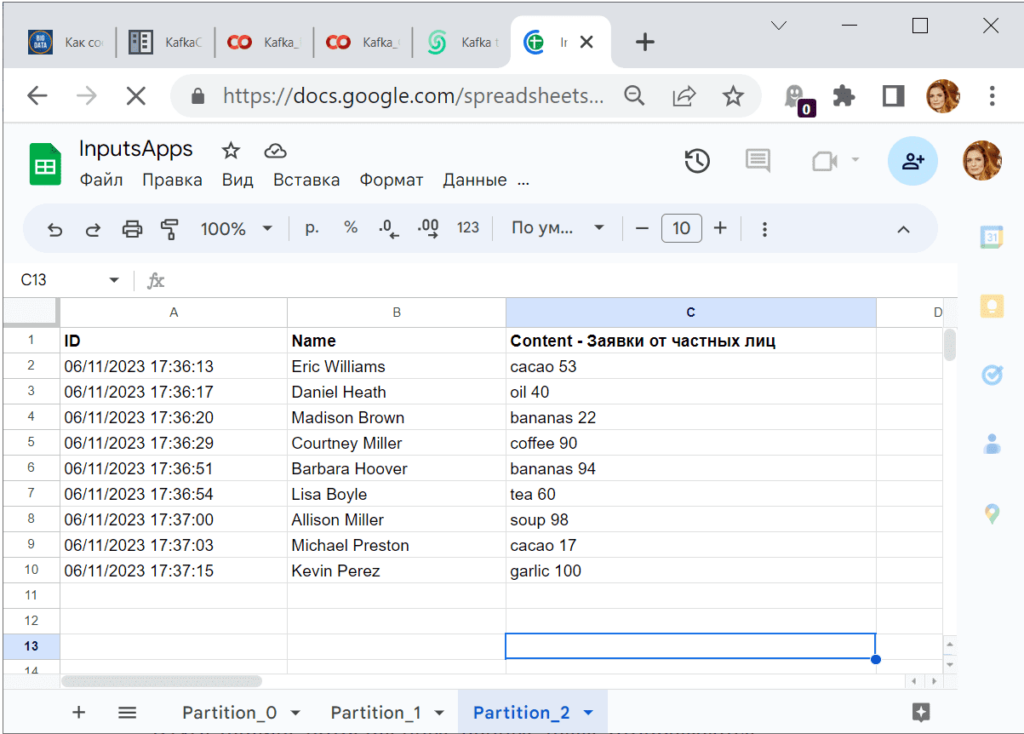Open the comments panel icon
The image size is (1024, 734).
pyautogui.click(x=757, y=160)
